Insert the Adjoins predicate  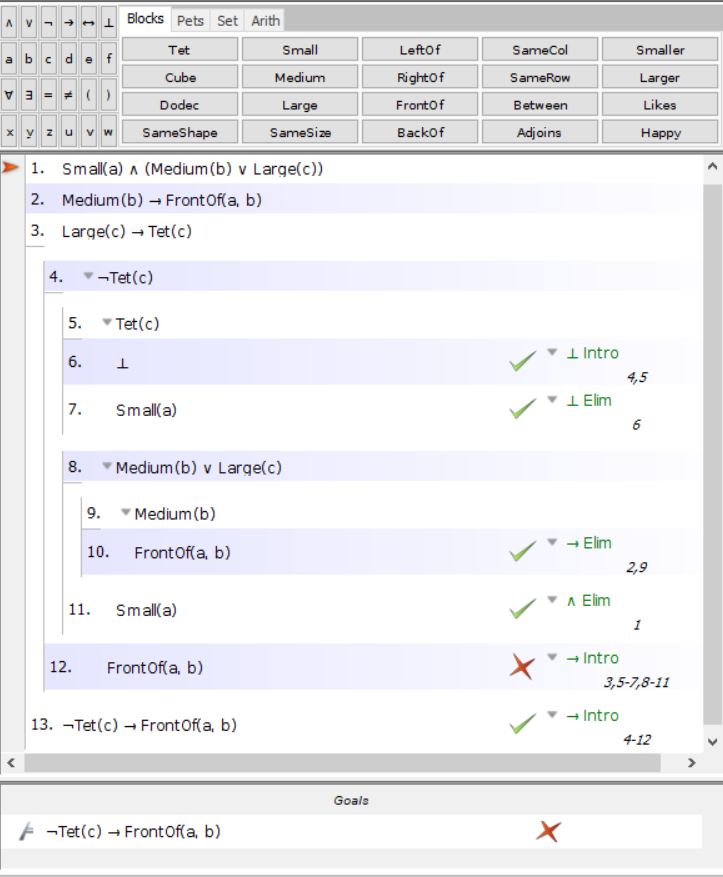click(540, 132)
